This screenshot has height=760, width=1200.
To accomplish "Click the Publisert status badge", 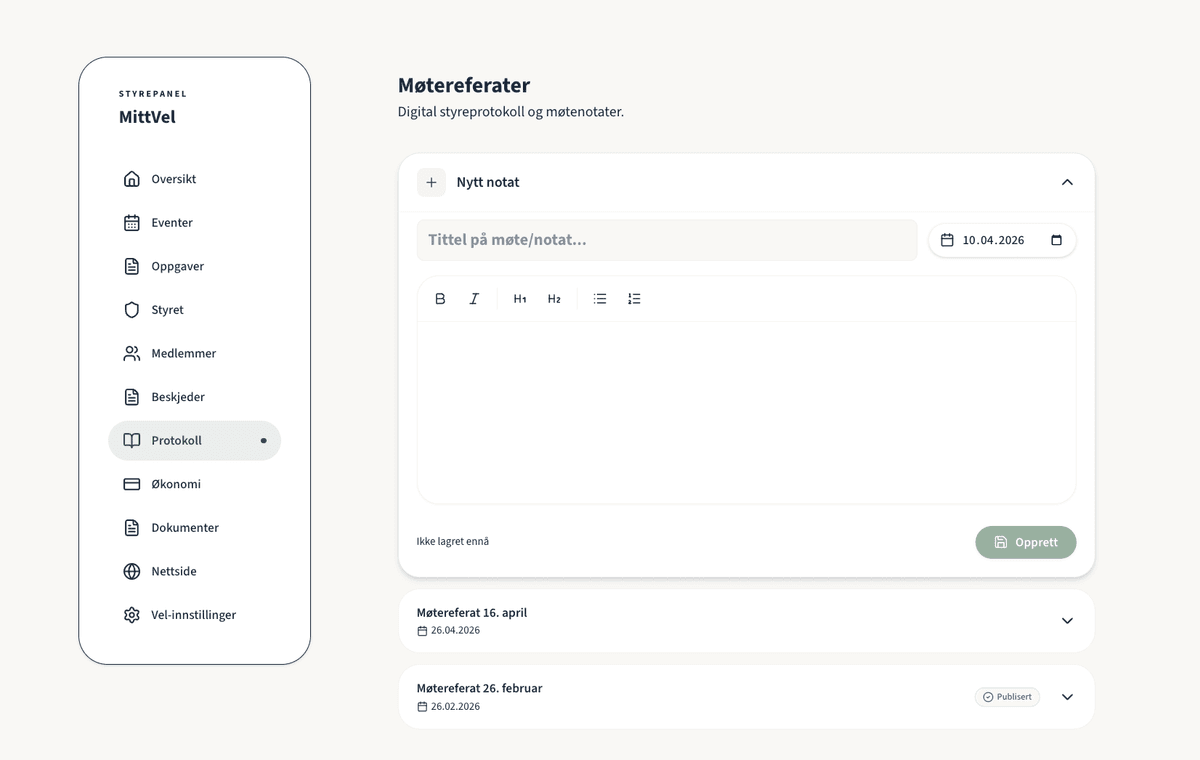I will coord(1007,697).
